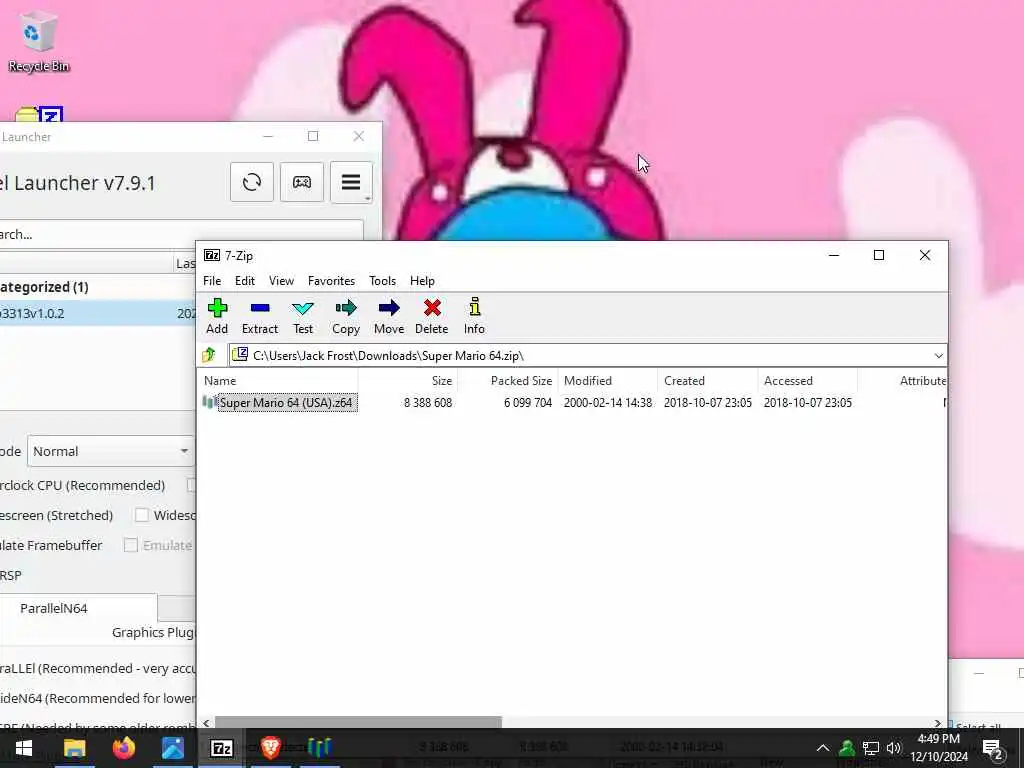Open the Help menu in 7-Zip
1024x768 pixels.
pos(423,281)
